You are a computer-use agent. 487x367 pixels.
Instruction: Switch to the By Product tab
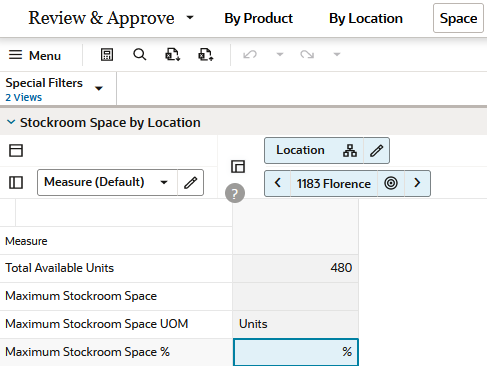(258, 18)
